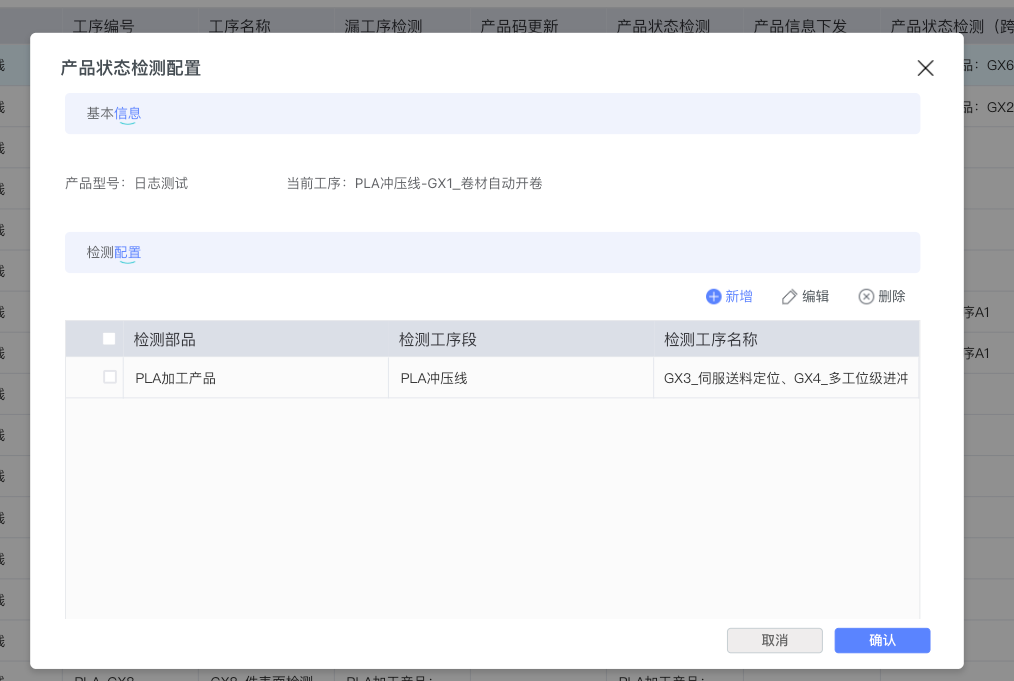Click the 检测工序段 column header
This screenshot has width=1014, height=681.
tap(437, 340)
